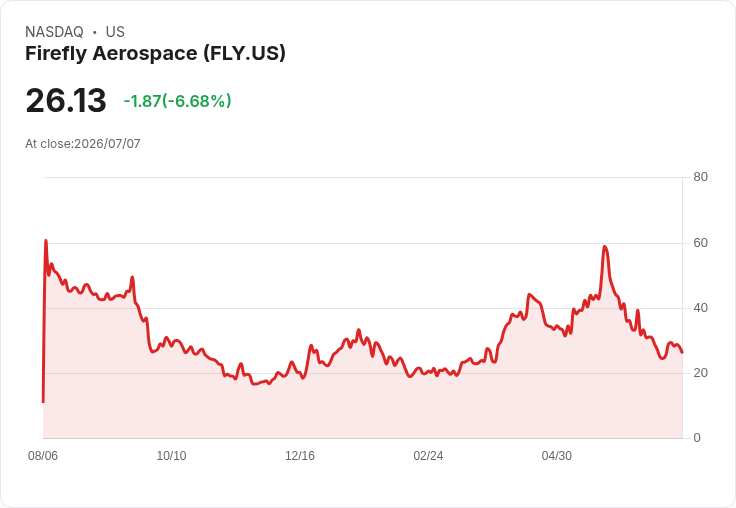Click the At close:2026/07/07 date text
Viewport: 736px width, 508px height.
[x=83, y=144]
